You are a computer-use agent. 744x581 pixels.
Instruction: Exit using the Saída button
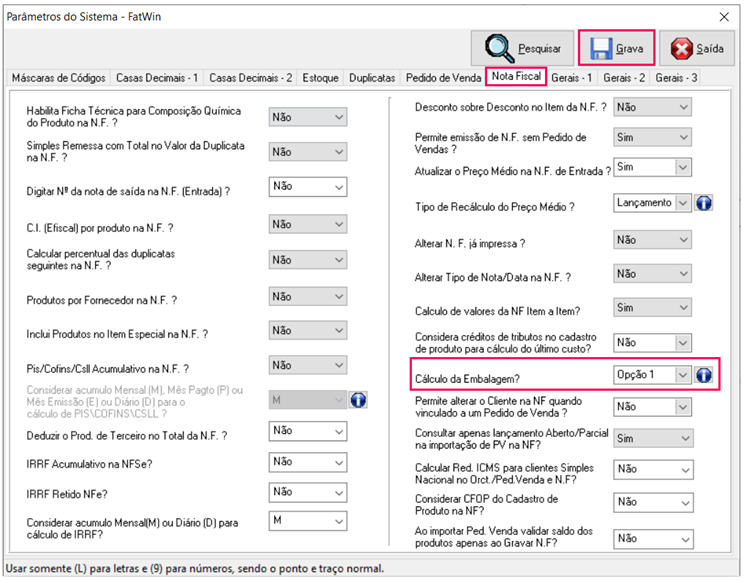(x=696, y=48)
